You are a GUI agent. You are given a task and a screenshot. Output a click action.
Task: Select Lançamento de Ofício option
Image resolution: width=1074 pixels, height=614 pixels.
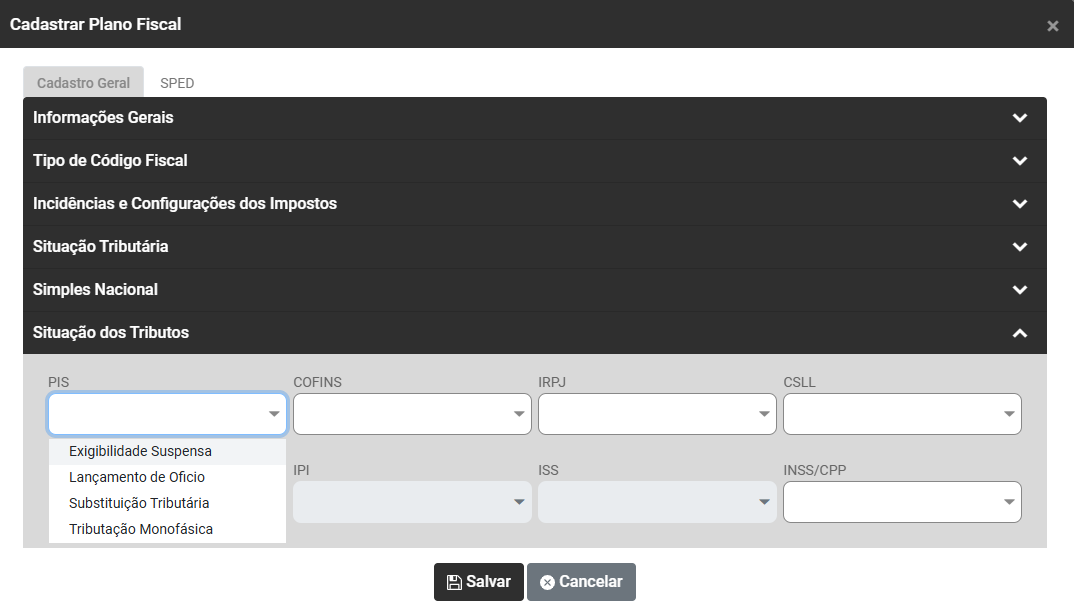click(137, 477)
